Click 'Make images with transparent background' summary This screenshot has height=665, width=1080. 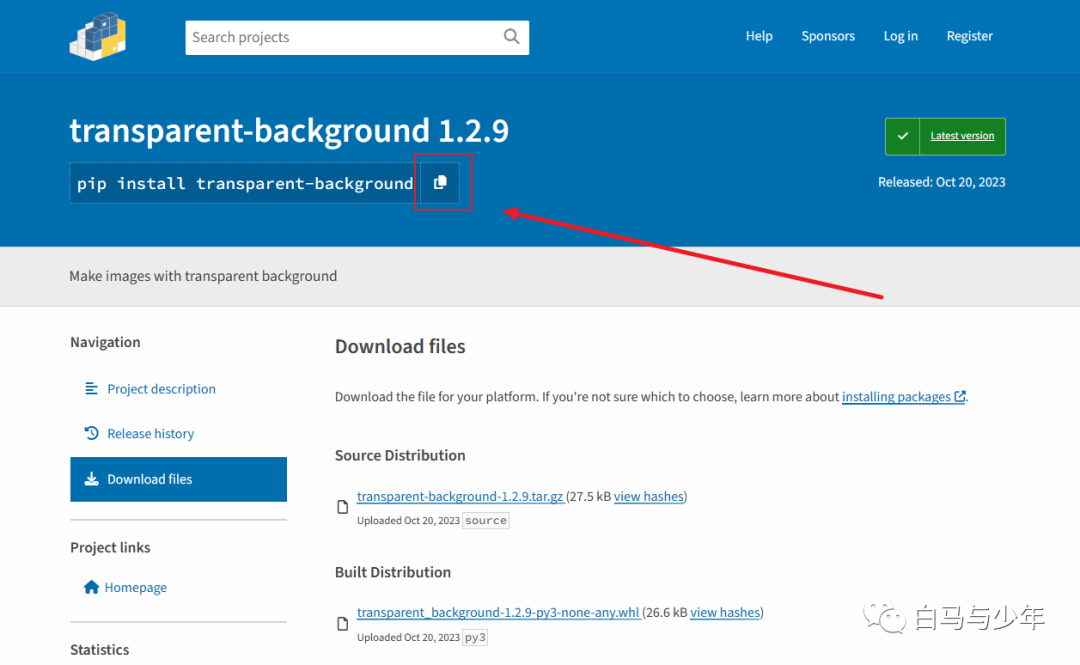[x=203, y=276]
